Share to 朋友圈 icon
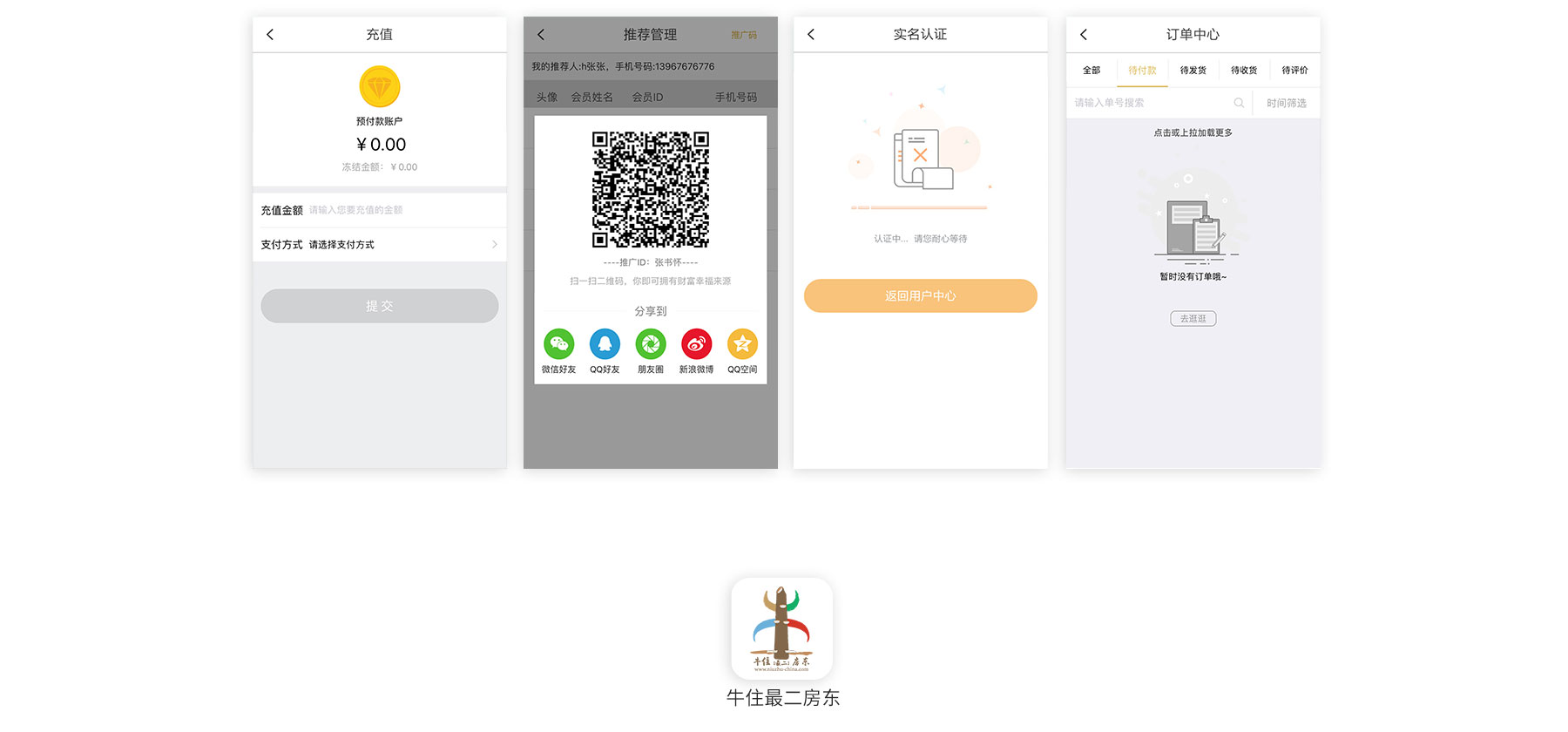The height and width of the screenshot is (732, 1568). click(x=651, y=344)
